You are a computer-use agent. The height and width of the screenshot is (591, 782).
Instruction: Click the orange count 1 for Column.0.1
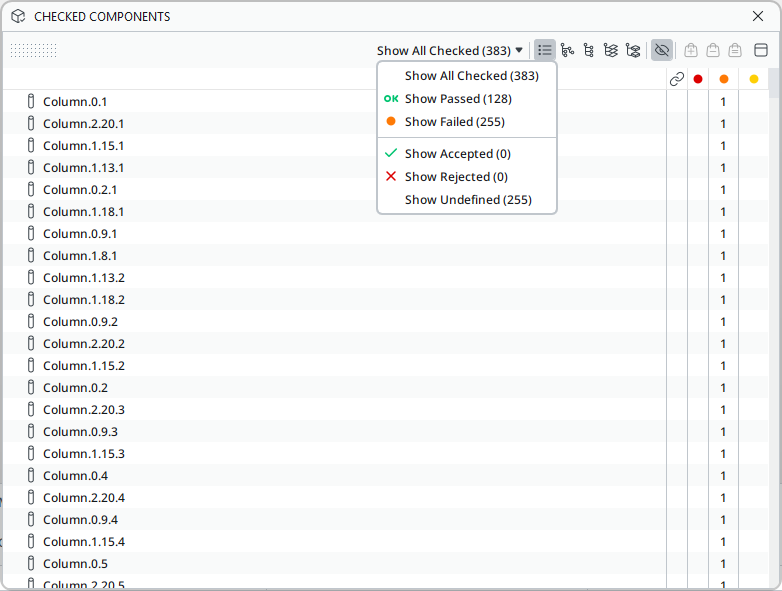[723, 102]
